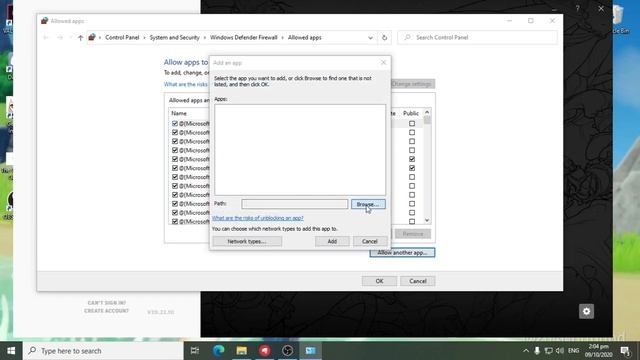Click the volume icon in system tray

pos(560,351)
